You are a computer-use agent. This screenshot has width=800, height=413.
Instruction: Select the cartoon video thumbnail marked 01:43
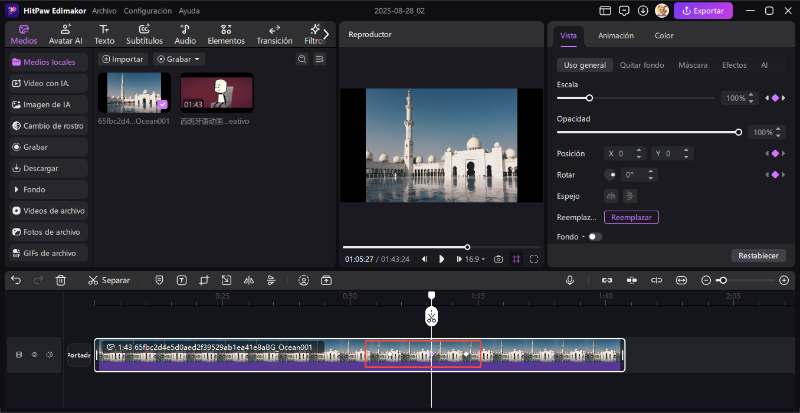(216, 92)
